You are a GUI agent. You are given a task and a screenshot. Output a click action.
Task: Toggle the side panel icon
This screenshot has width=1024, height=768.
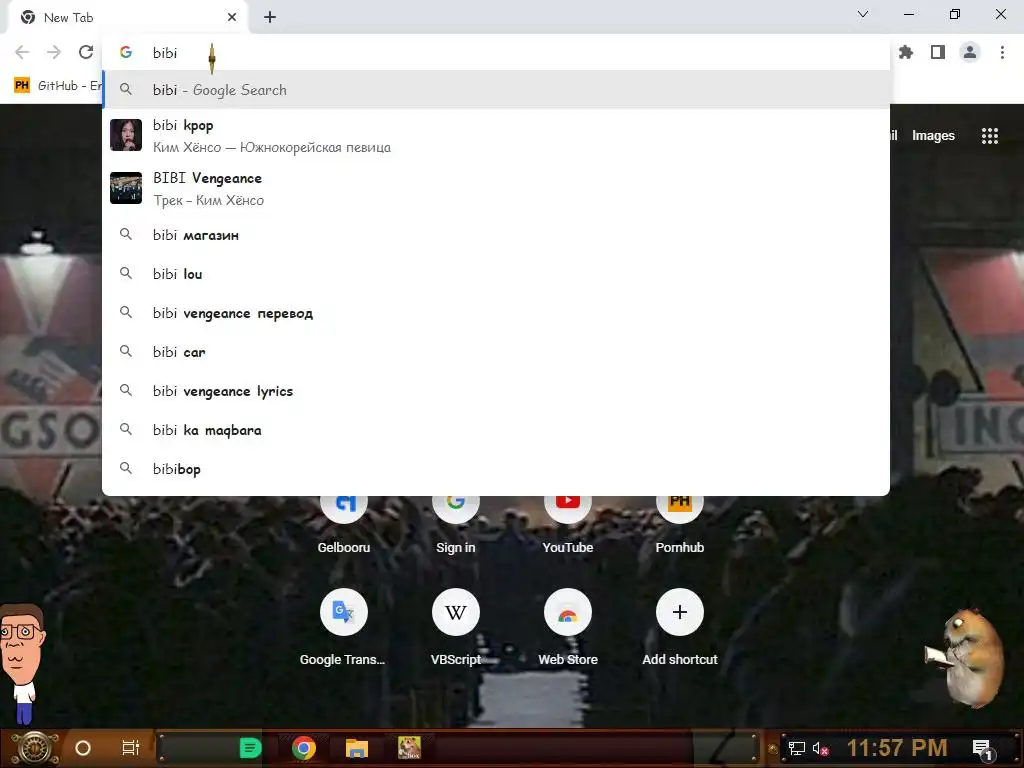click(938, 52)
